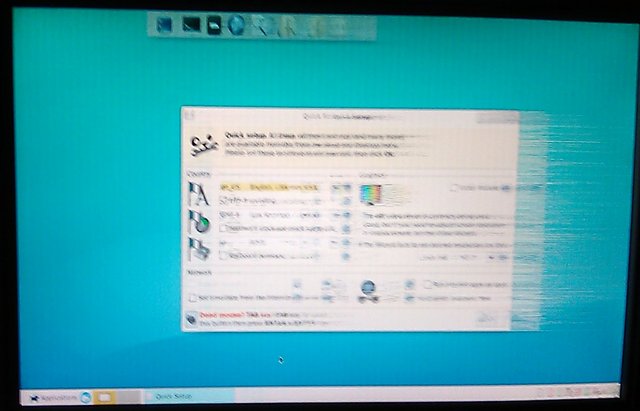Click the help icon beside the video wizard checkbox

point(505,188)
